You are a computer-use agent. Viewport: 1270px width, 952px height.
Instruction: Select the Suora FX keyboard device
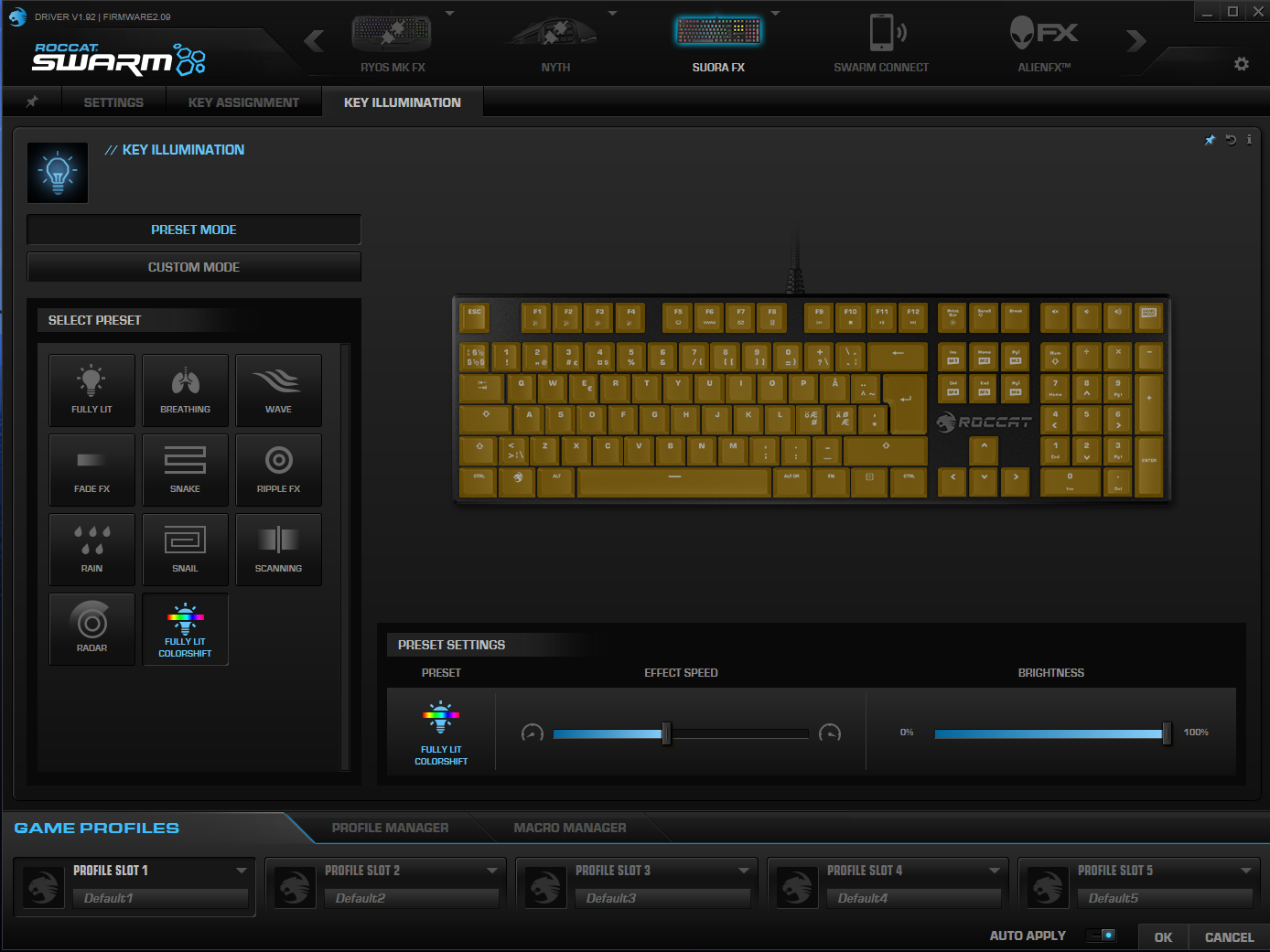coord(718,43)
